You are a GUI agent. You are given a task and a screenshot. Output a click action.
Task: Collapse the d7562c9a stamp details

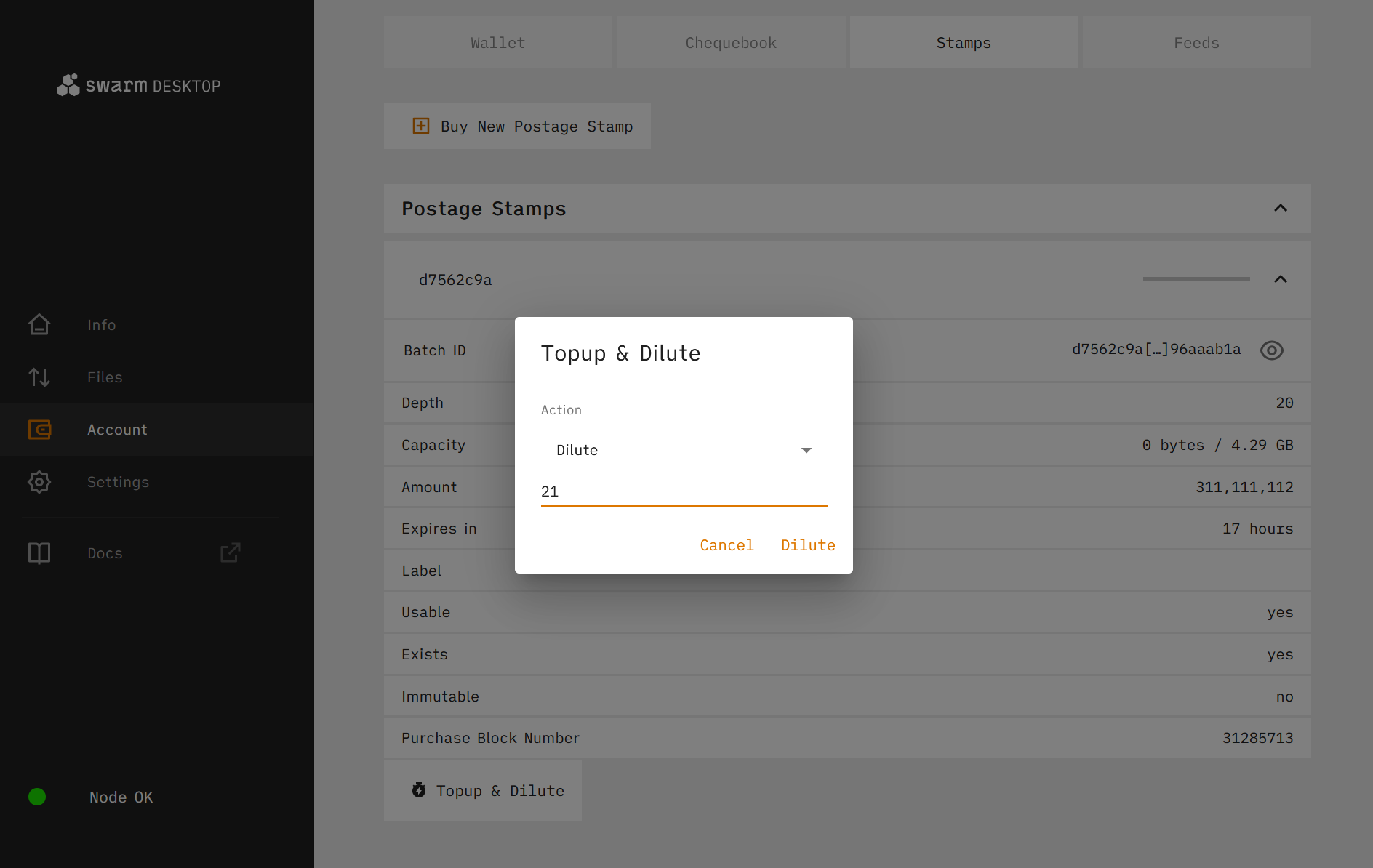tap(1281, 279)
